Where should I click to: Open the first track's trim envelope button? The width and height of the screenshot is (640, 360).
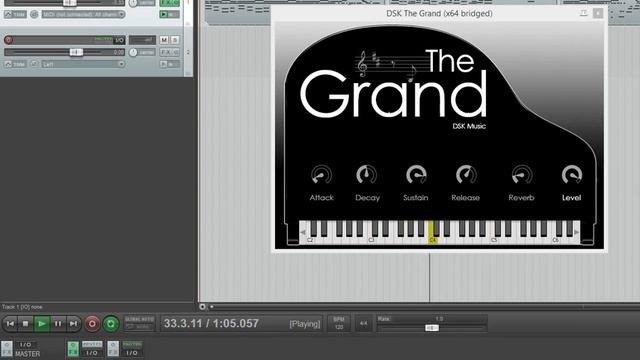[16, 14]
